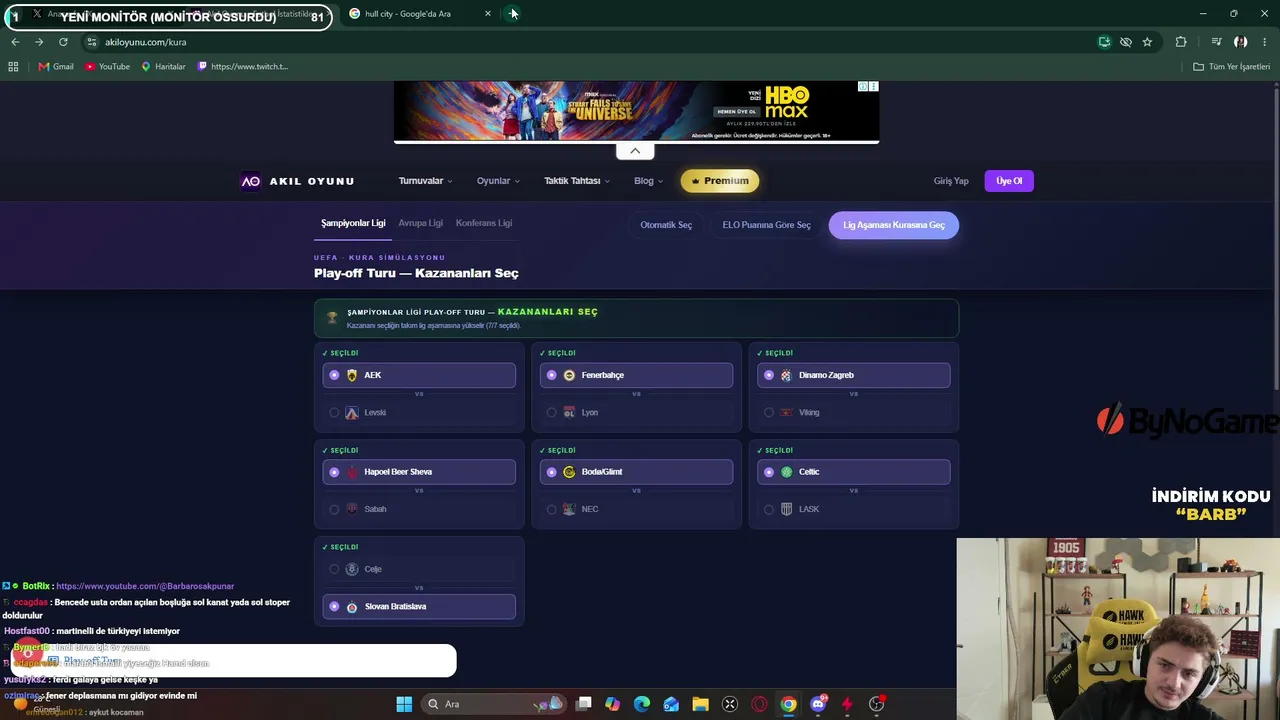Viewport: 1280px width, 720px height.
Task: Open the YouTube bookmark
Action: pos(107,66)
